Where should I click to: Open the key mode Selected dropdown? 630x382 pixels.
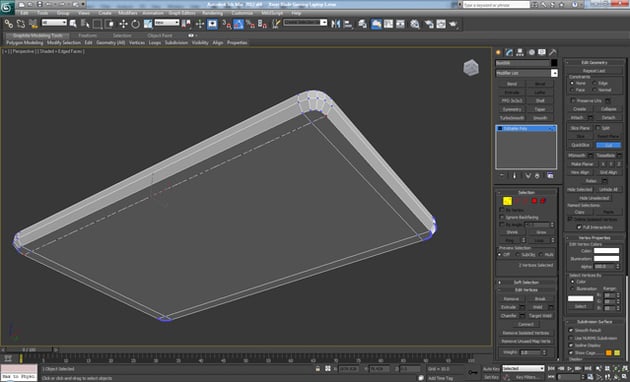523,368
